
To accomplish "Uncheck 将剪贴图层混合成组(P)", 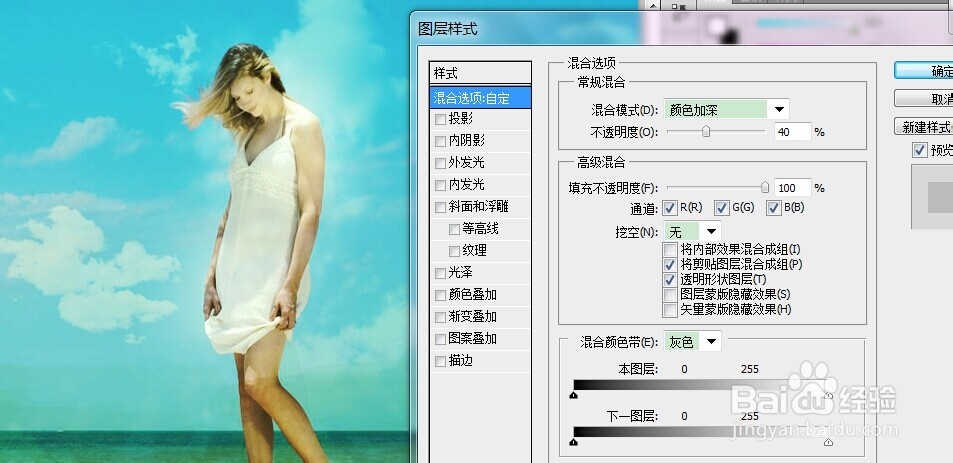I will [x=670, y=264].
